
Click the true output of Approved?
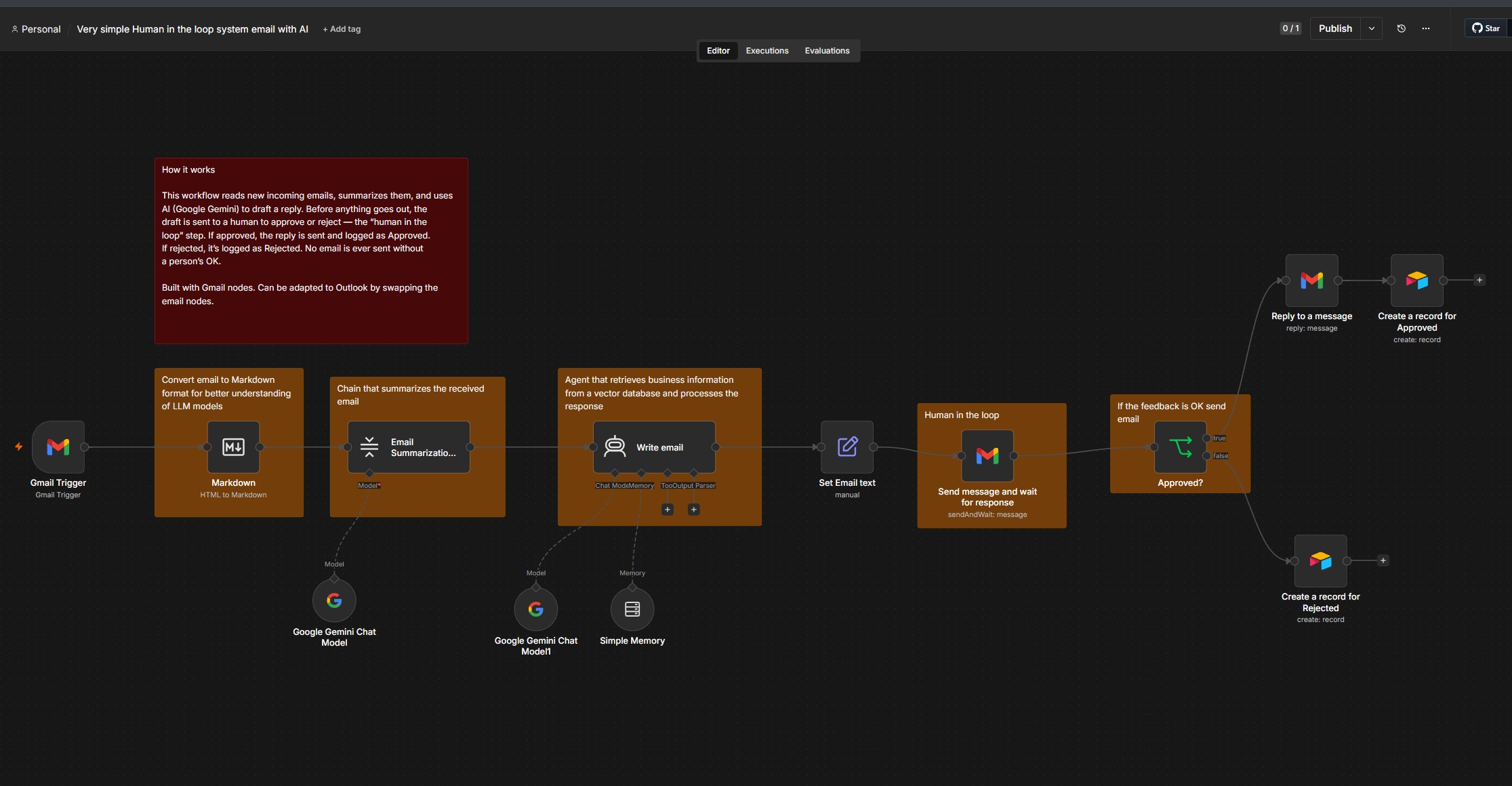(1207, 438)
